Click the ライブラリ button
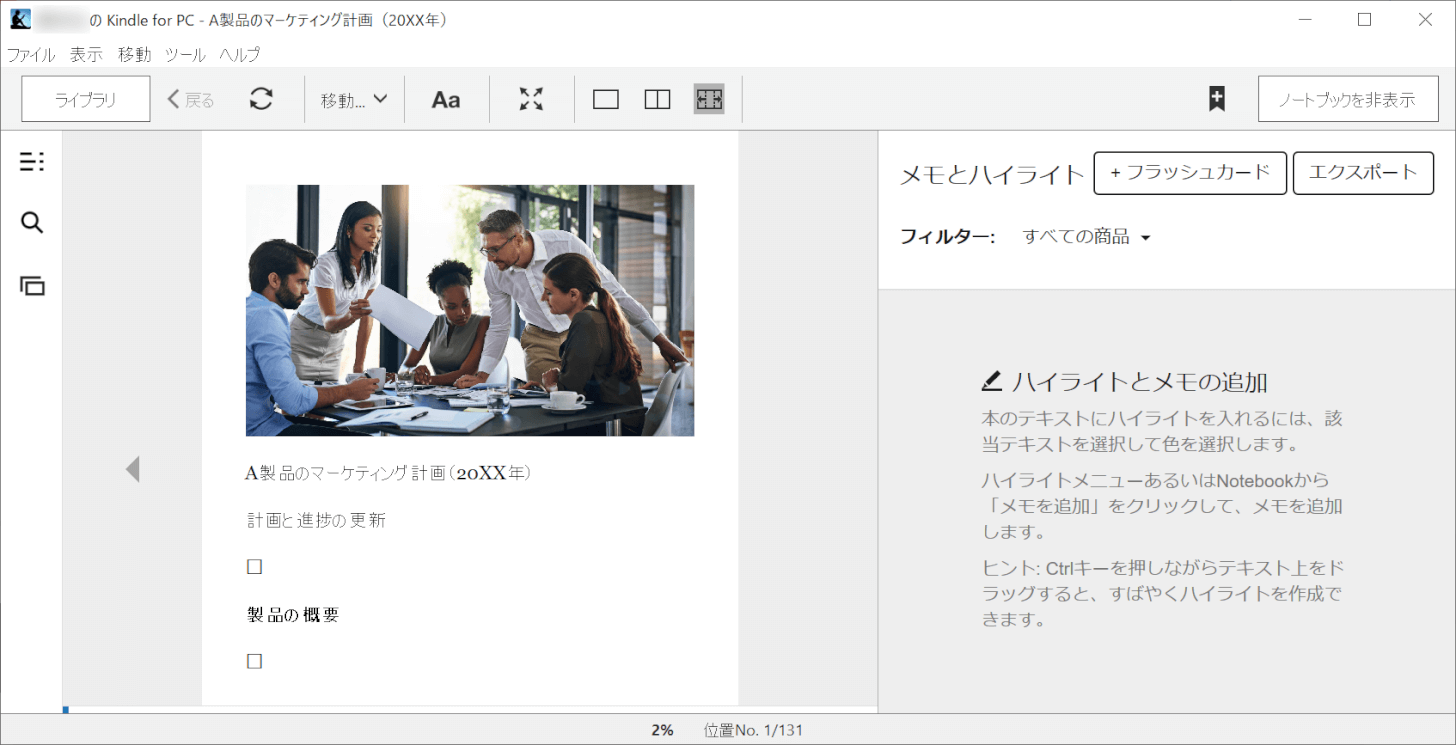Screen dimensions: 1456x745 [86, 99]
